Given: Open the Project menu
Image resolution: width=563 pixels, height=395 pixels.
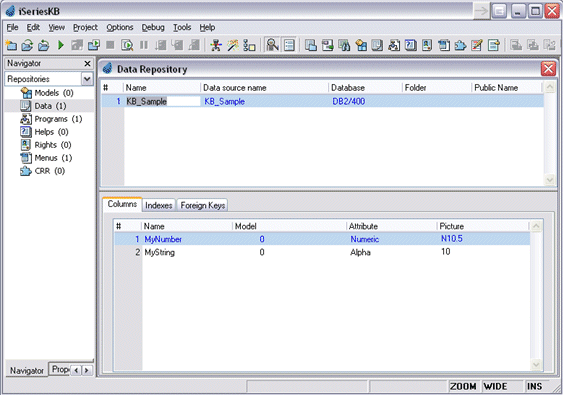Looking at the screenshot, I should (85, 27).
